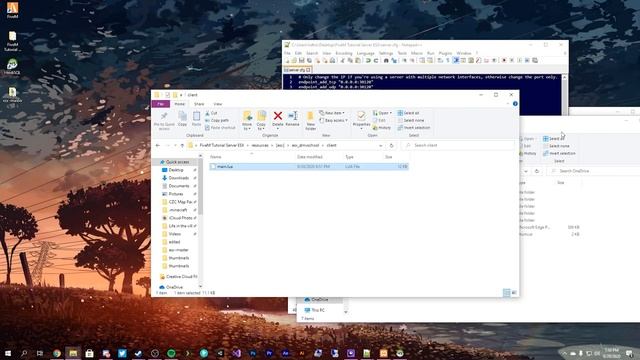Open the Language menu in Notepad++
This screenshot has width=640, height=360.
tap(365, 53)
